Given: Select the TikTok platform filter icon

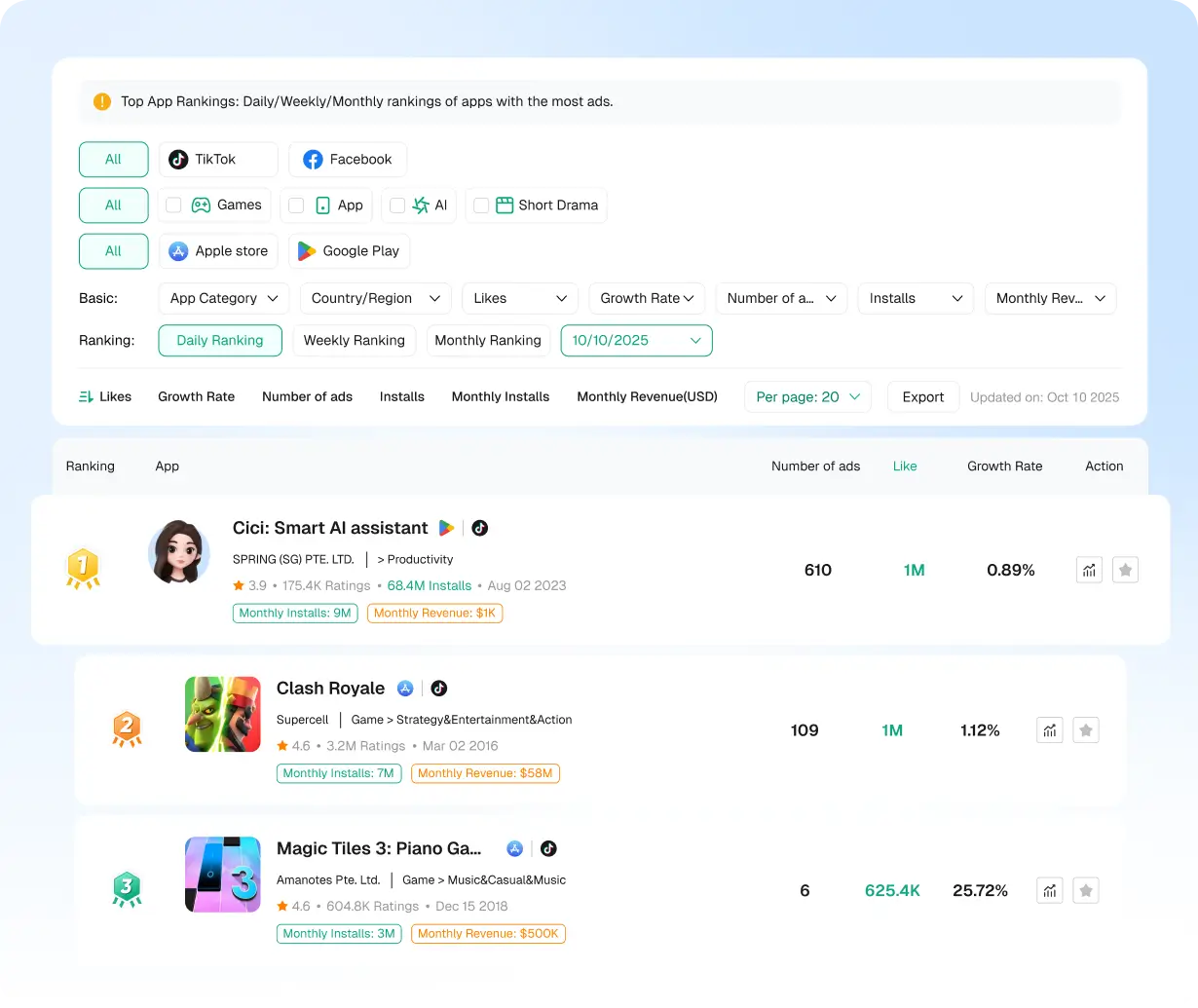Looking at the screenshot, I should click(177, 159).
